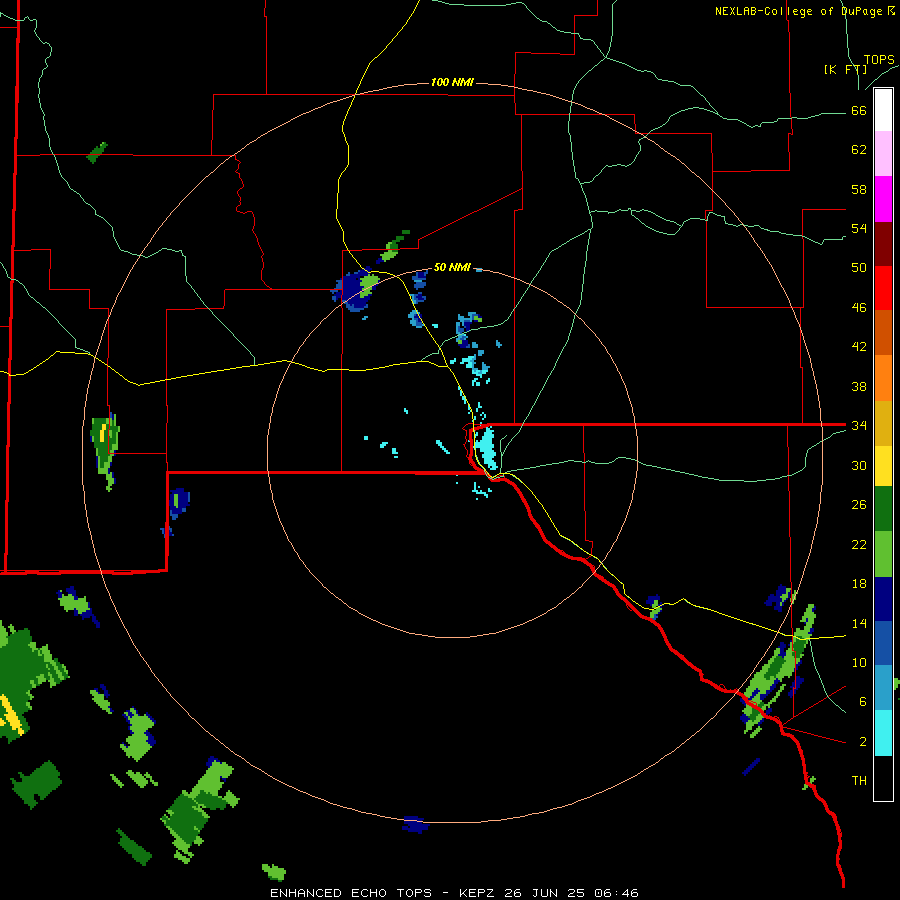Click the 2 legend value
Image resolution: width=900 pixels, height=900 pixels.
coord(863,741)
